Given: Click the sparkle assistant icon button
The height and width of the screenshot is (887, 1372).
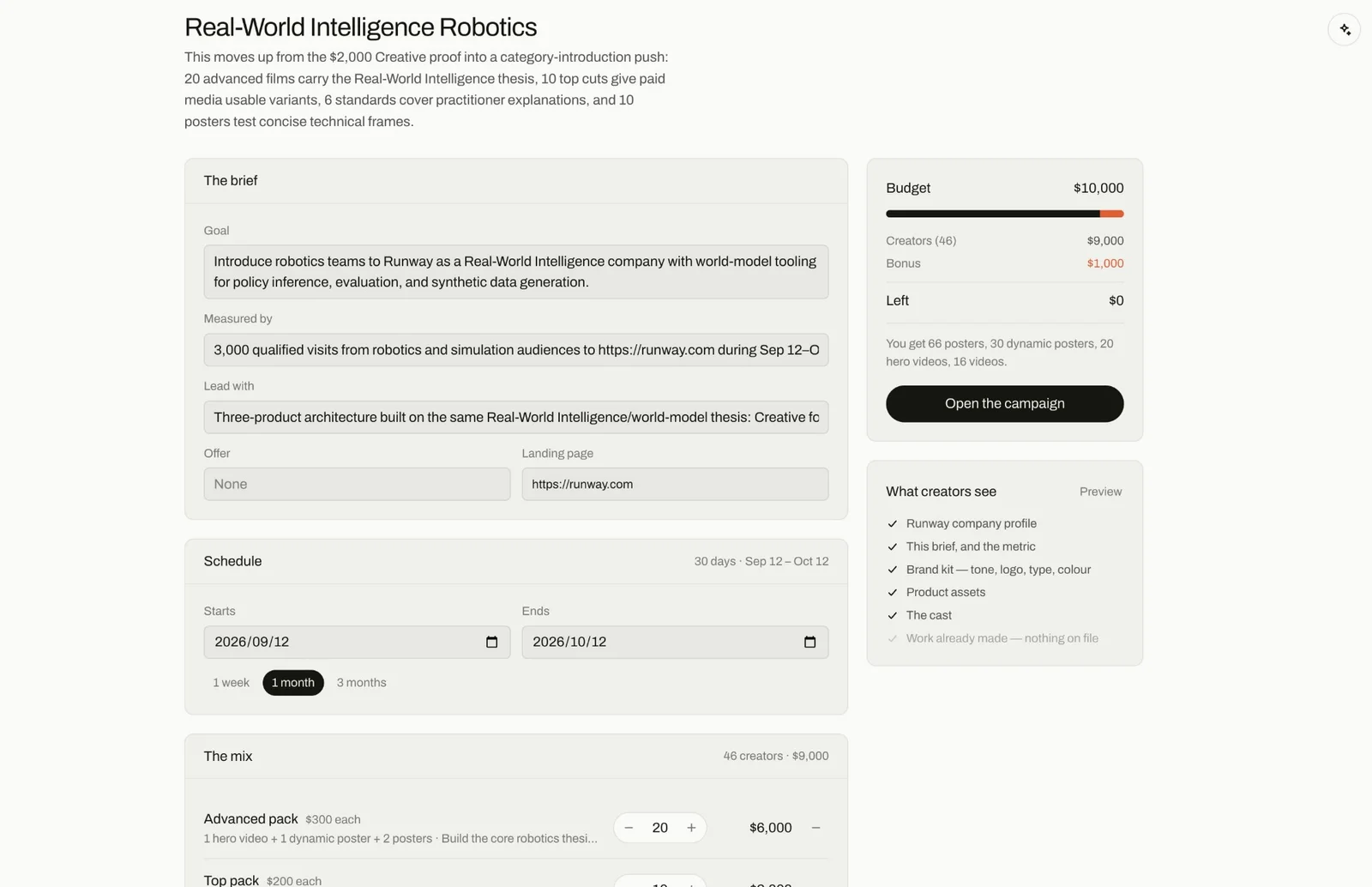Looking at the screenshot, I should click(1344, 30).
